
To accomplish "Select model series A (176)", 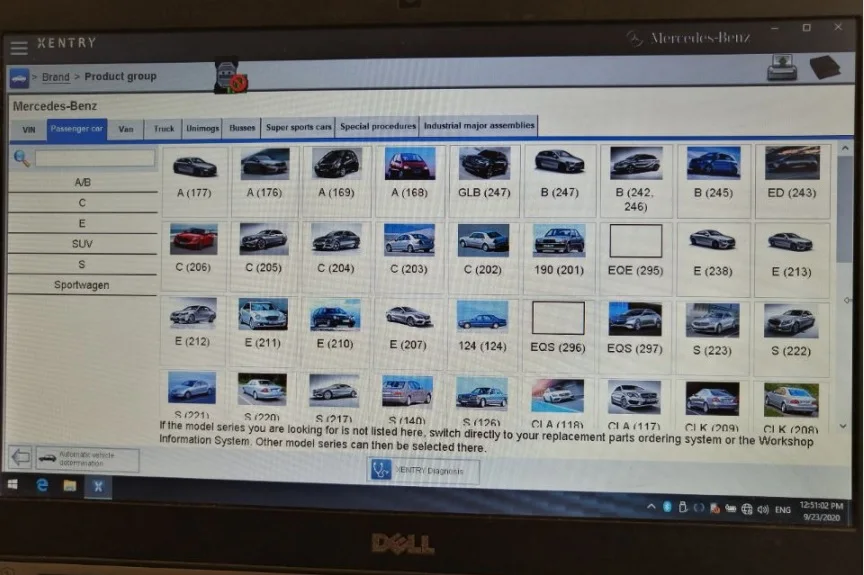I will click(x=264, y=181).
